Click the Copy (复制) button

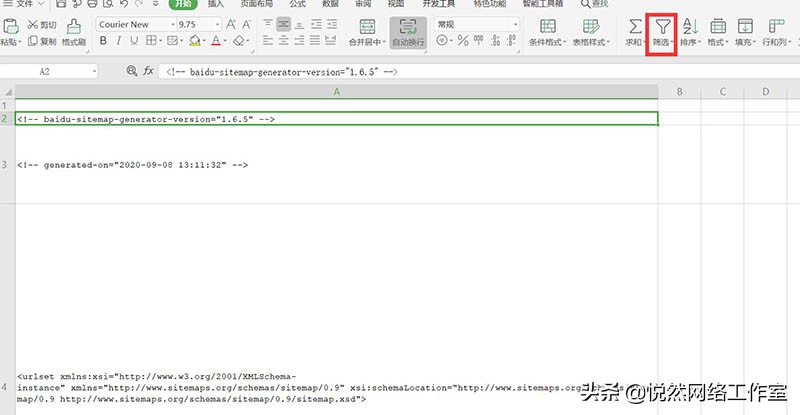click(x=42, y=41)
